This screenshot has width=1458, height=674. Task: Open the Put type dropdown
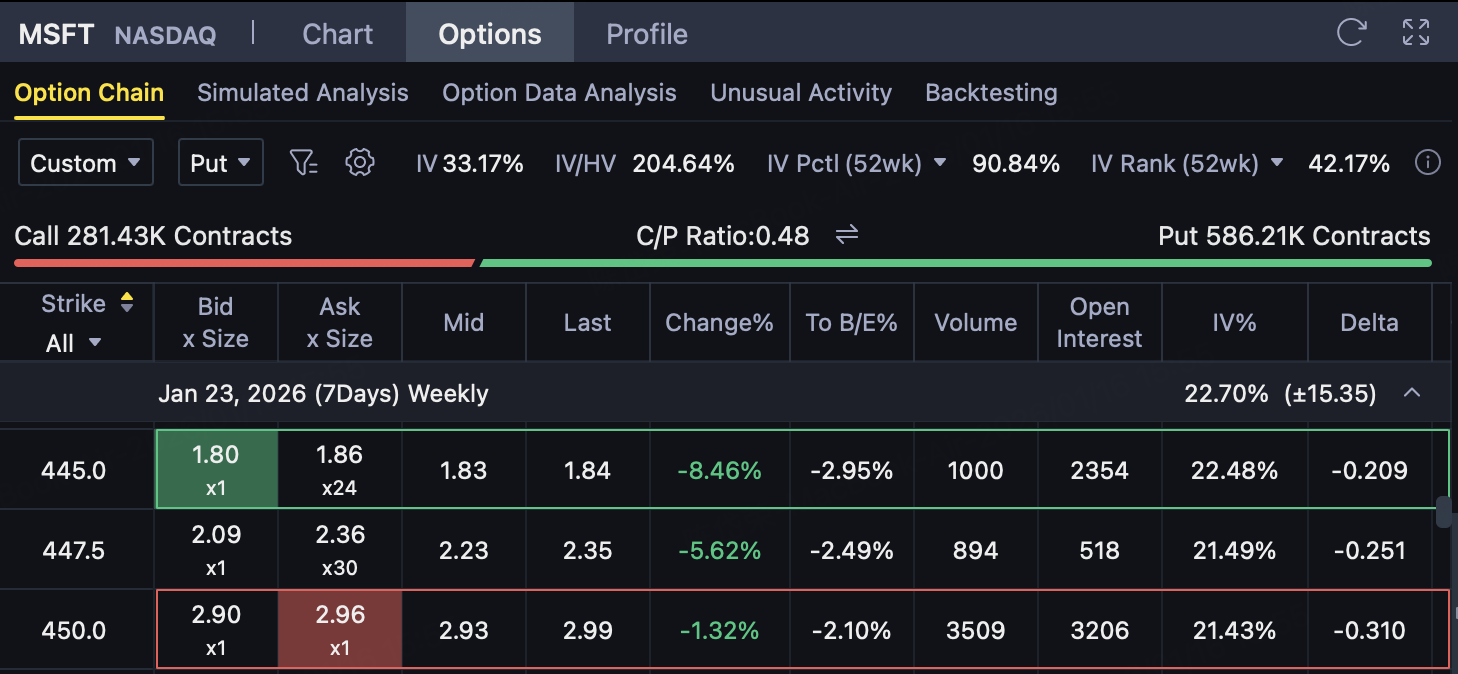[x=220, y=163]
